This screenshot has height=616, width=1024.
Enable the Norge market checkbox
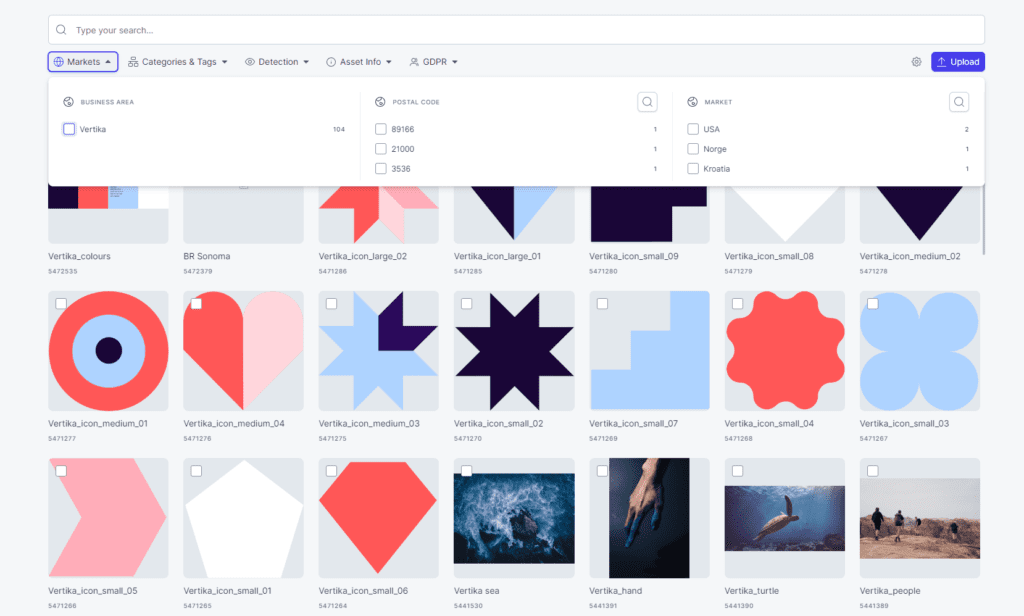[x=693, y=149]
